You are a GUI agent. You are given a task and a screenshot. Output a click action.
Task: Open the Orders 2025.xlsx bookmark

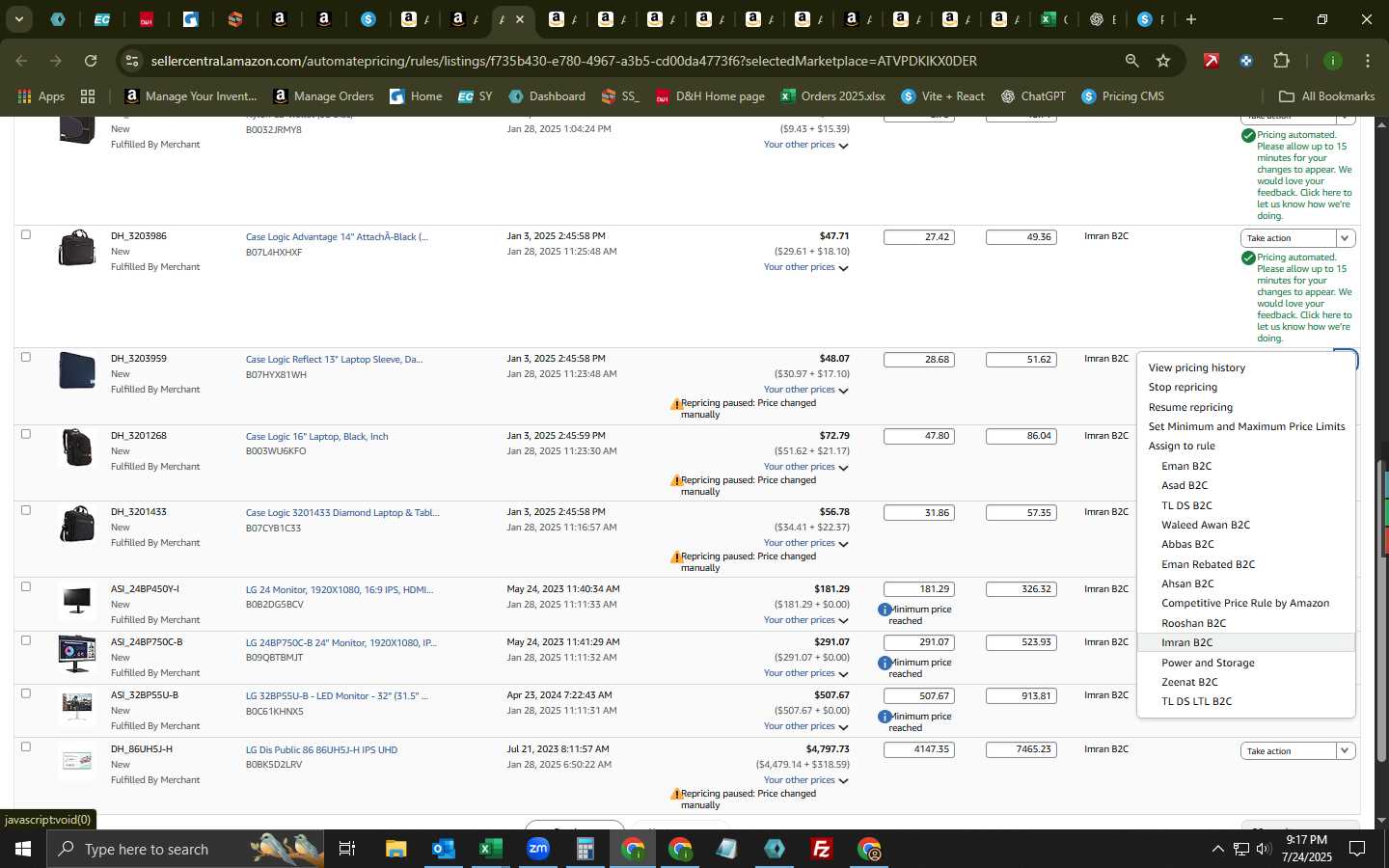(832, 96)
